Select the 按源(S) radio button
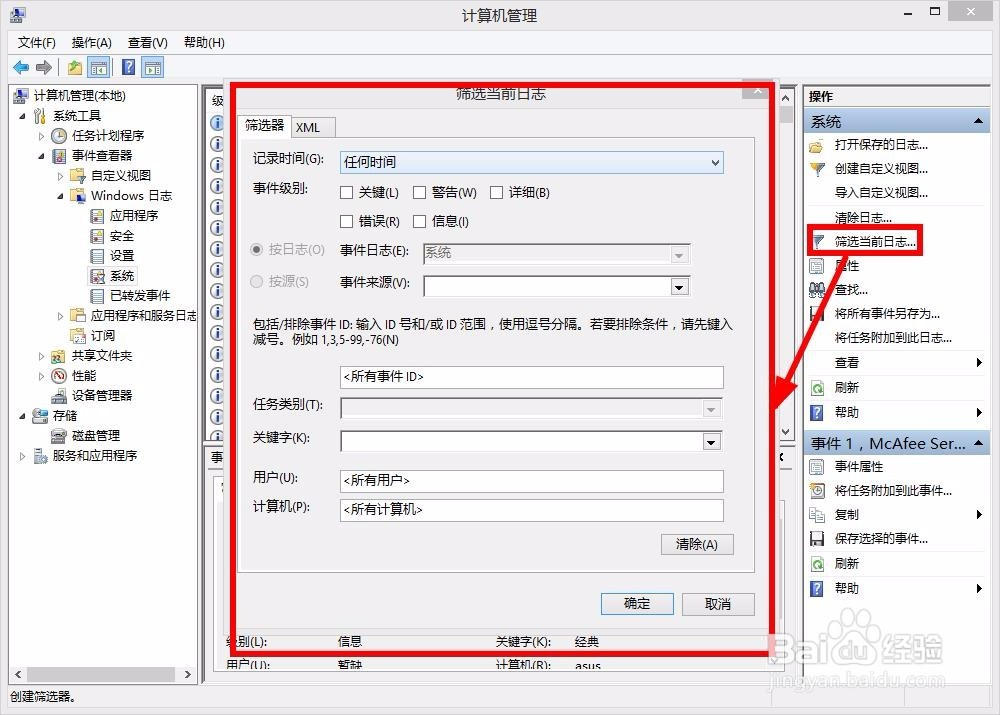Image resolution: width=1000 pixels, height=715 pixels. (256, 281)
